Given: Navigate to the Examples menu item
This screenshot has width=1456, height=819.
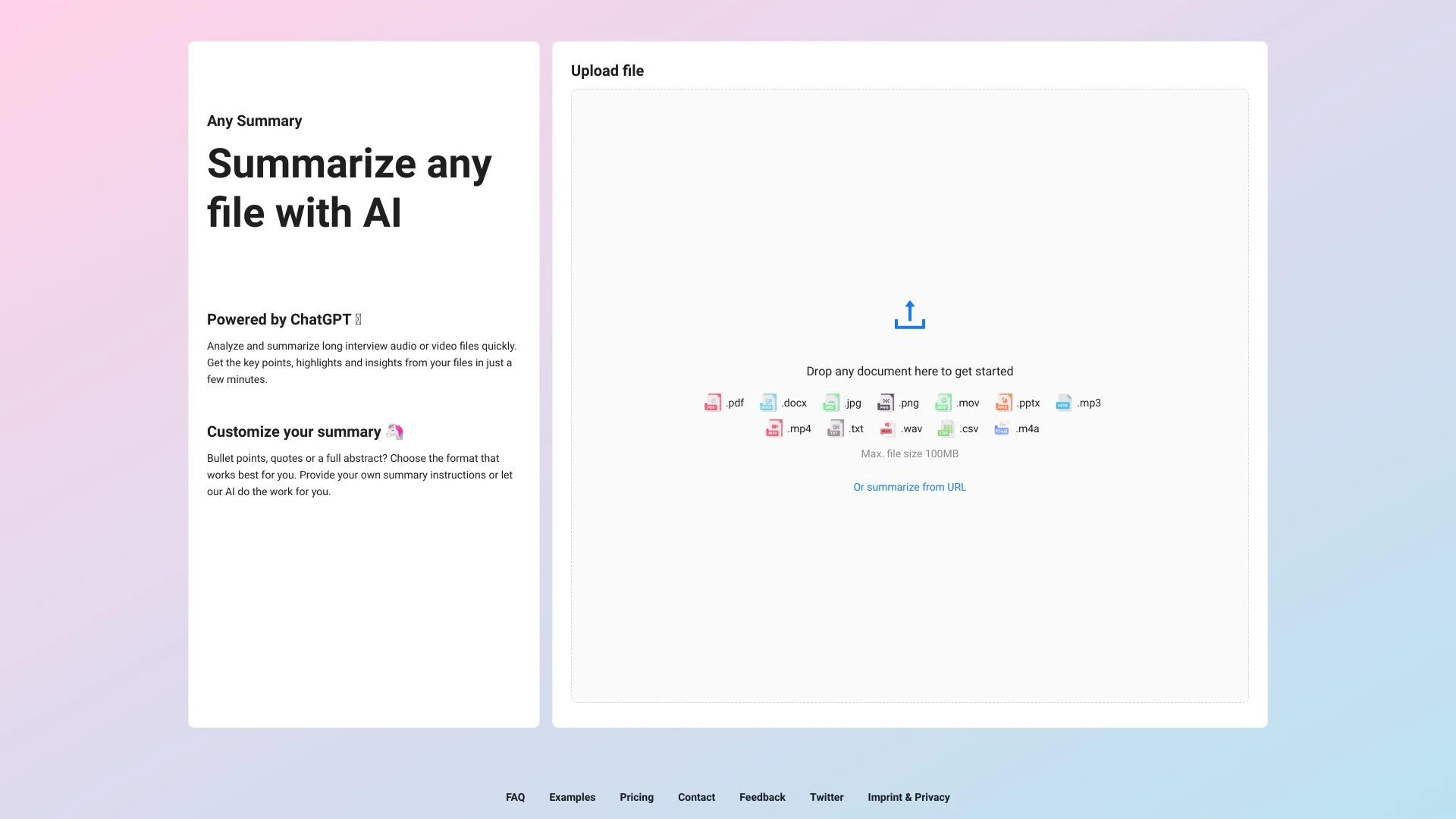Looking at the screenshot, I should pyautogui.click(x=572, y=797).
